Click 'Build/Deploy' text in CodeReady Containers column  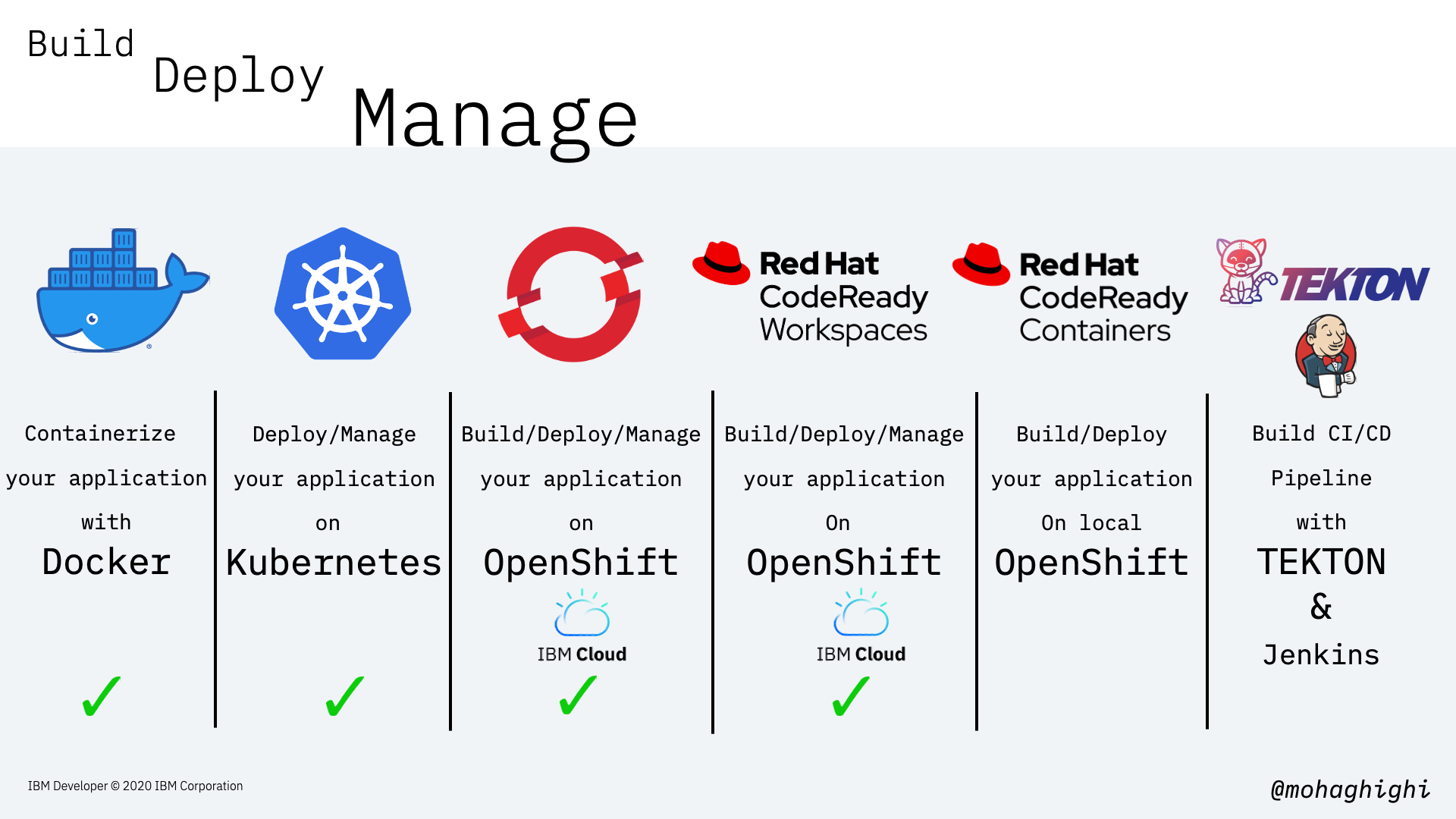pyautogui.click(x=1091, y=435)
